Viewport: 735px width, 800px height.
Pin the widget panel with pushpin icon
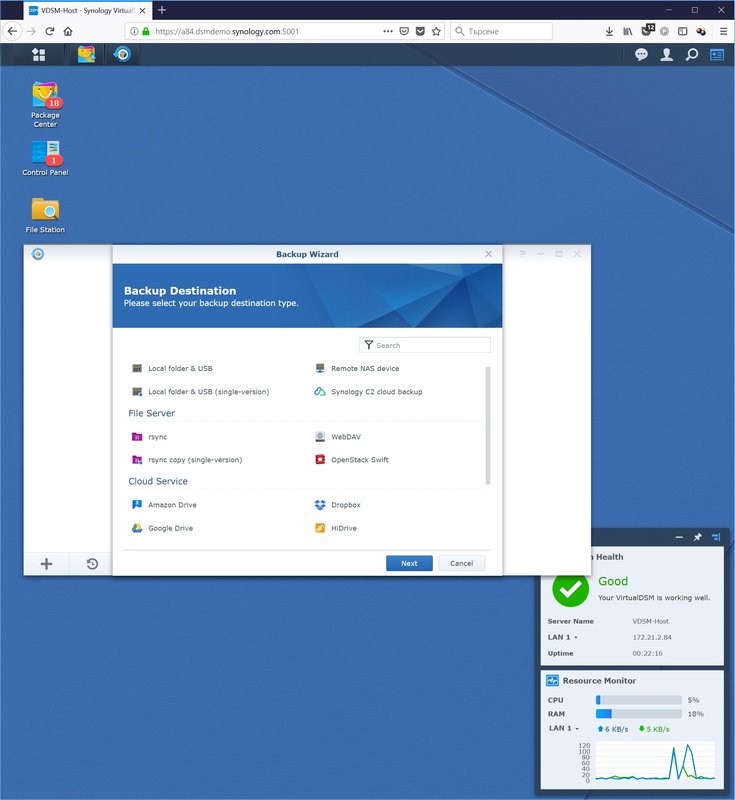pos(697,537)
